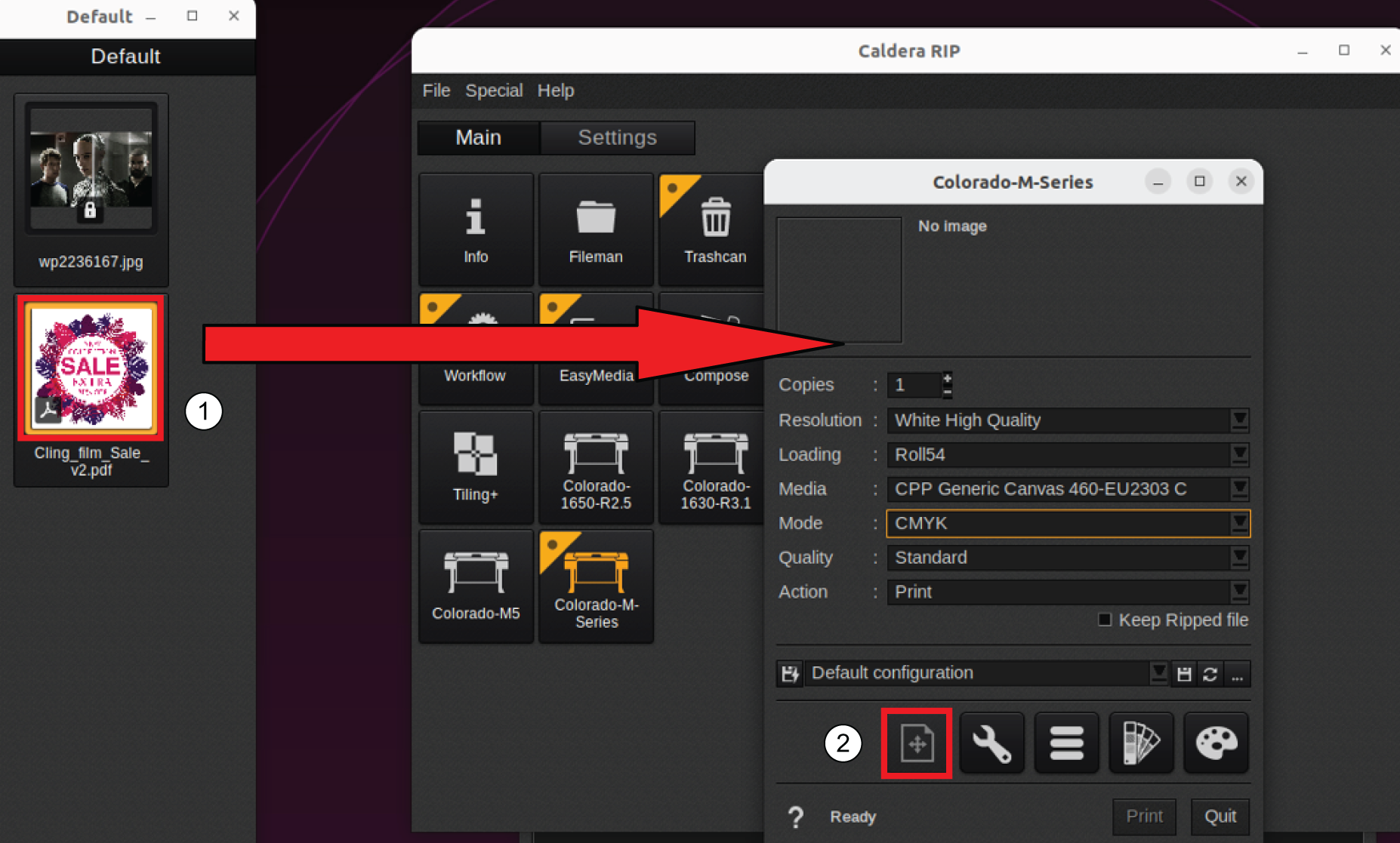
Task: Open printer setup wrench icon
Action: point(991,743)
